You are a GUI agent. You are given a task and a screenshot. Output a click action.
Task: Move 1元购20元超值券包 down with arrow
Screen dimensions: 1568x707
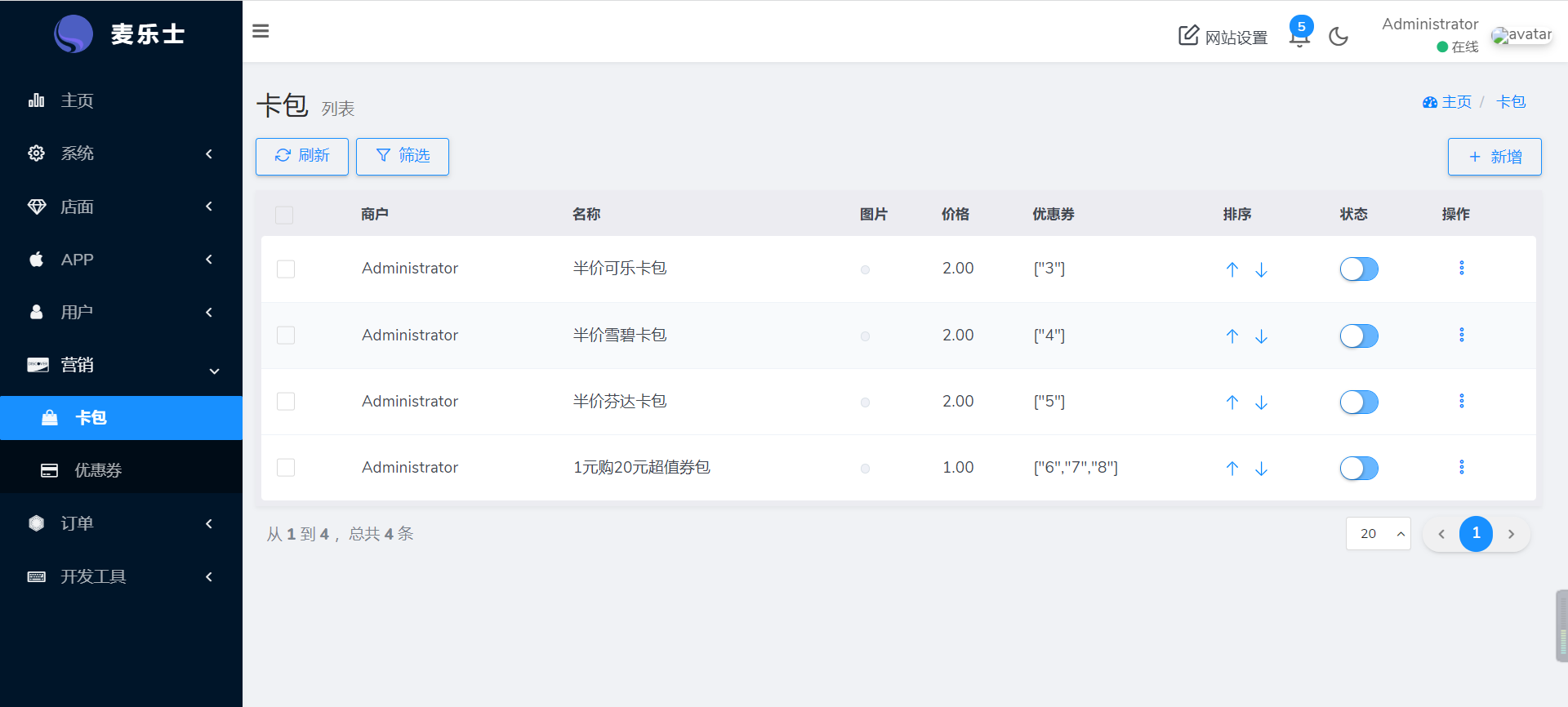point(1261,469)
